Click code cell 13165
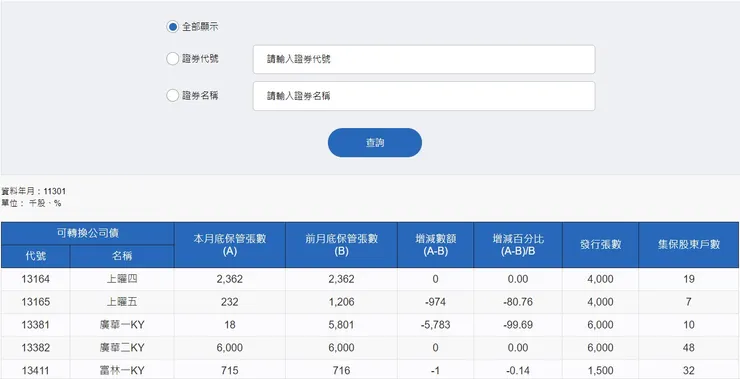The width and height of the screenshot is (740, 379). coord(36,302)
